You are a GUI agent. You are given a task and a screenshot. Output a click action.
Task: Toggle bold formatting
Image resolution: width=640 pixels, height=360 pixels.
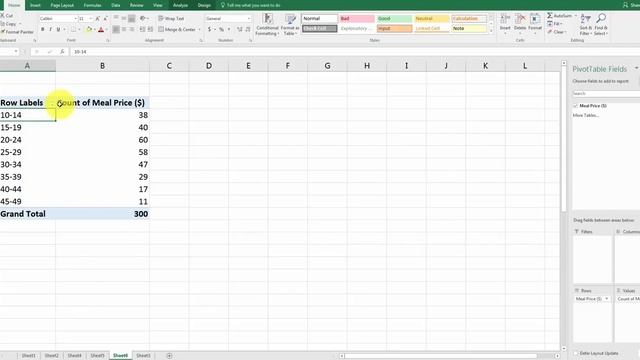[x=42, y=29]
